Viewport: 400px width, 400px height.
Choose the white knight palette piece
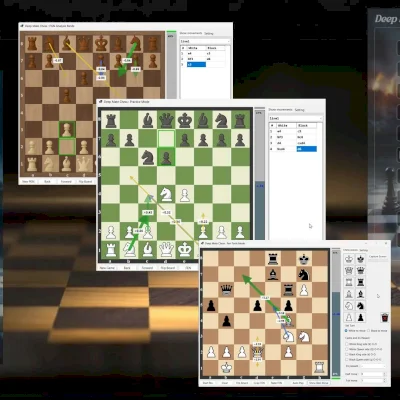click(349, 306)
